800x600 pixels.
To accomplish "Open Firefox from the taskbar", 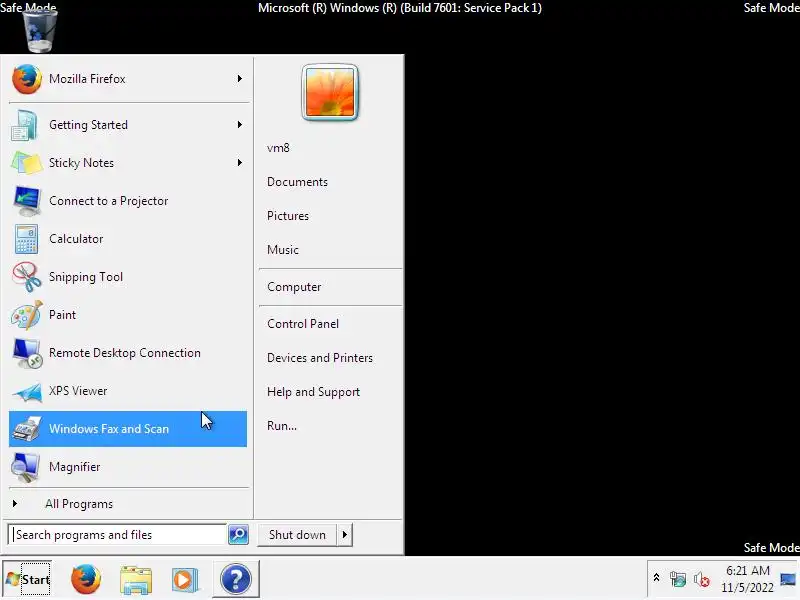I will 86,579.
